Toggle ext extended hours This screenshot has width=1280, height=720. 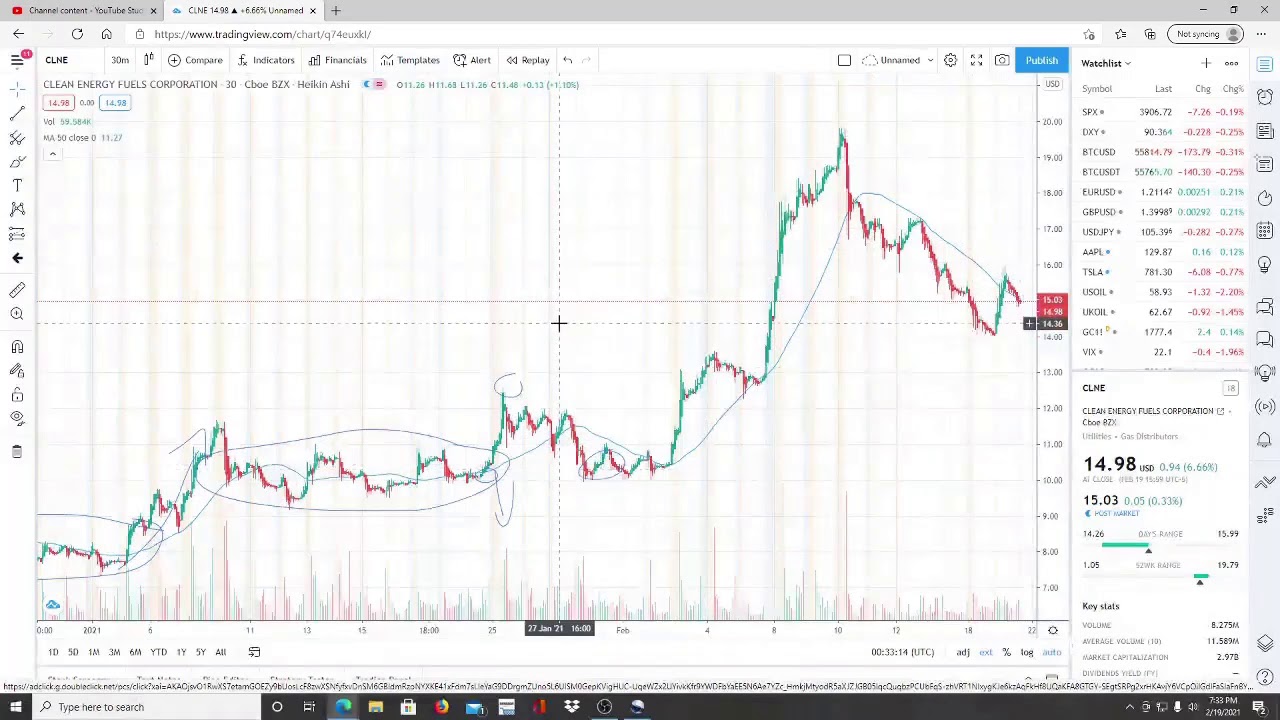tap(986, 652)
